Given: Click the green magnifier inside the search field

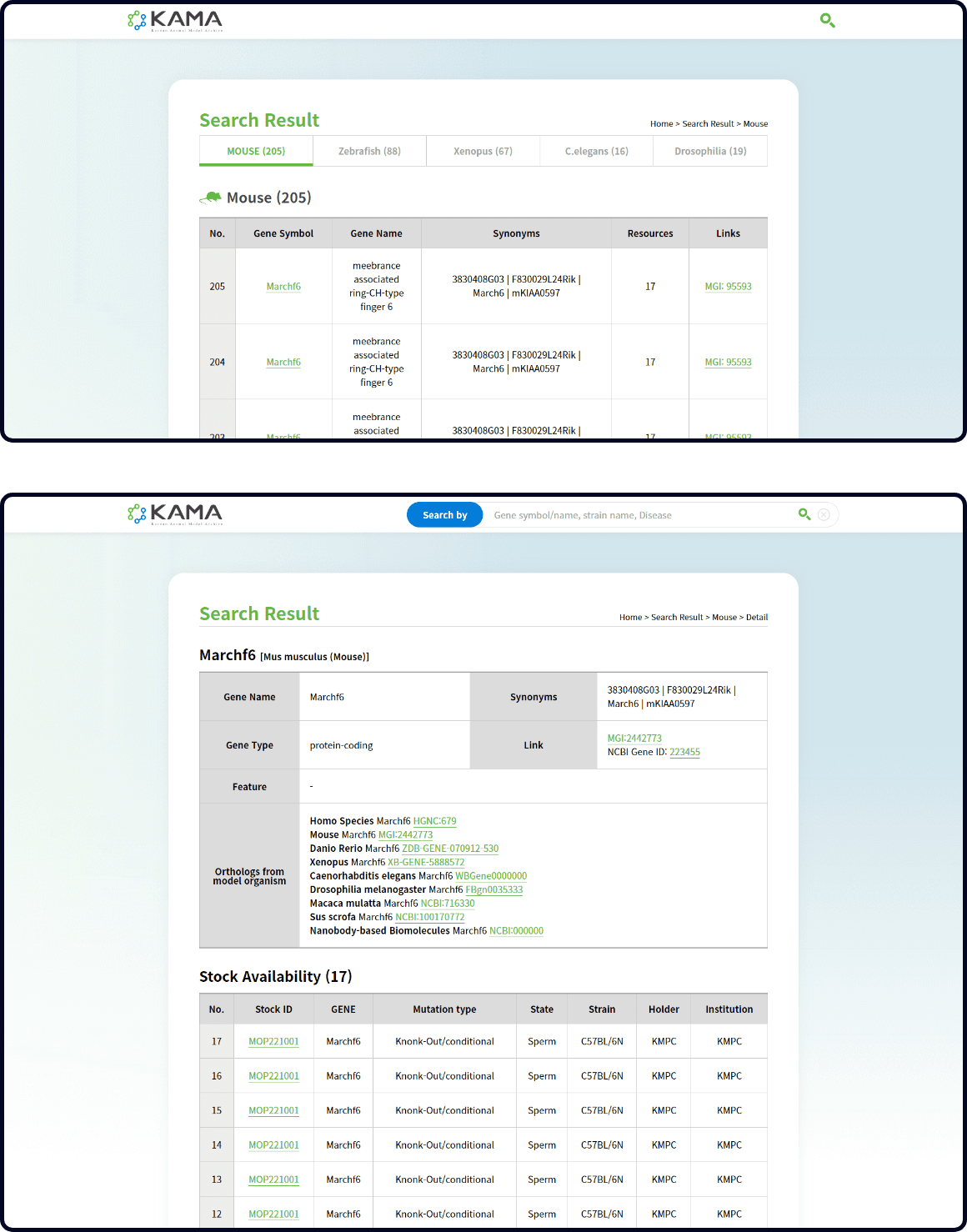Looking at the screenshot, I should tap(804, 514).
